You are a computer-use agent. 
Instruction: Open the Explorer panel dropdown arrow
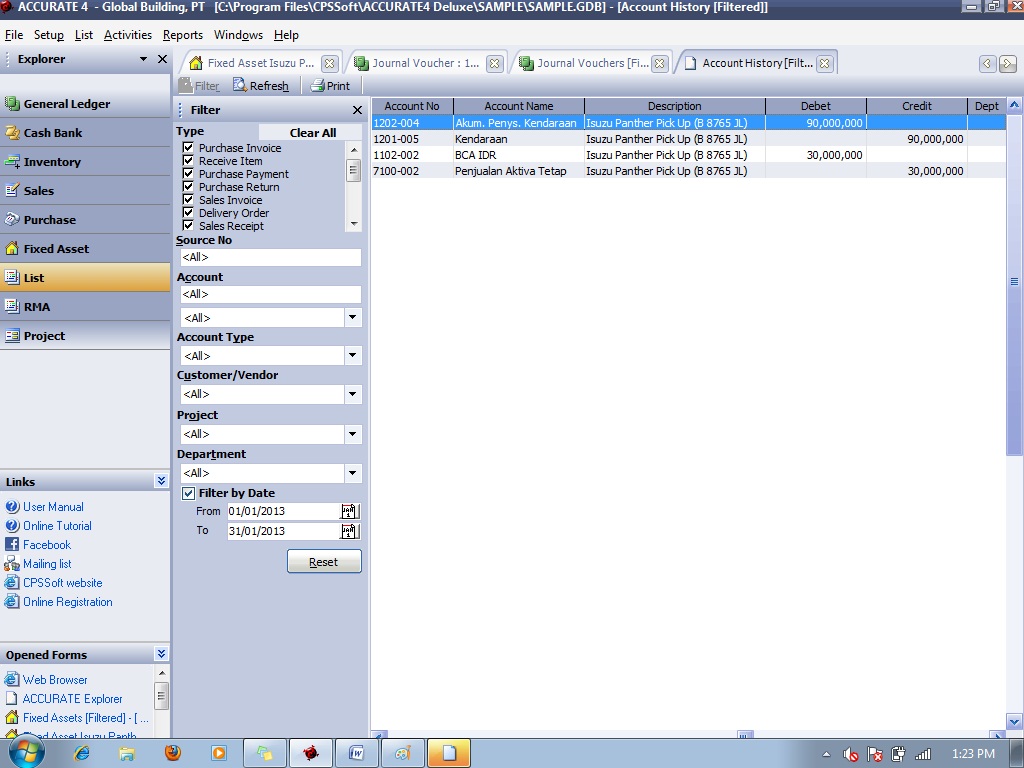pyautogui.click(x=143, y=59)
